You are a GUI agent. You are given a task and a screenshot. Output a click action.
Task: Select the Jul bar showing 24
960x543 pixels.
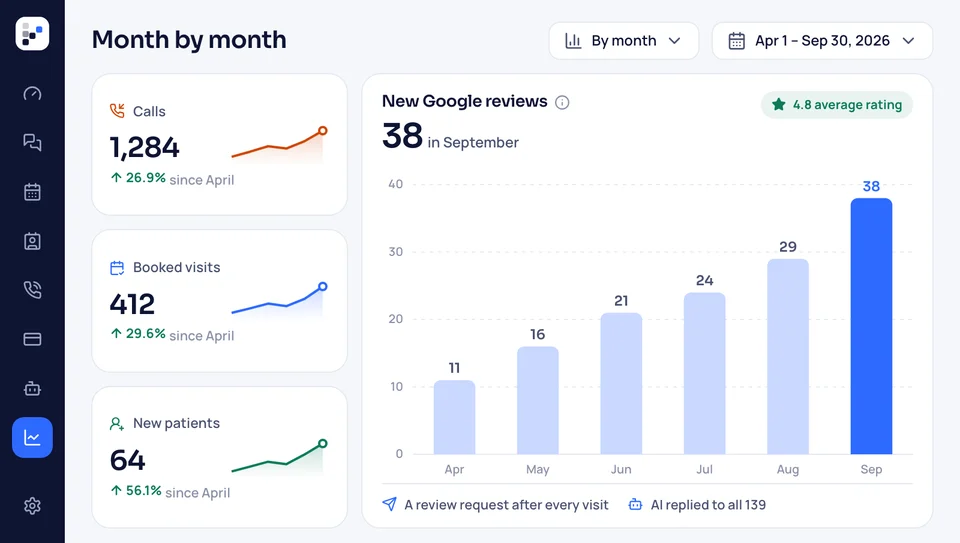pos(705,373)
